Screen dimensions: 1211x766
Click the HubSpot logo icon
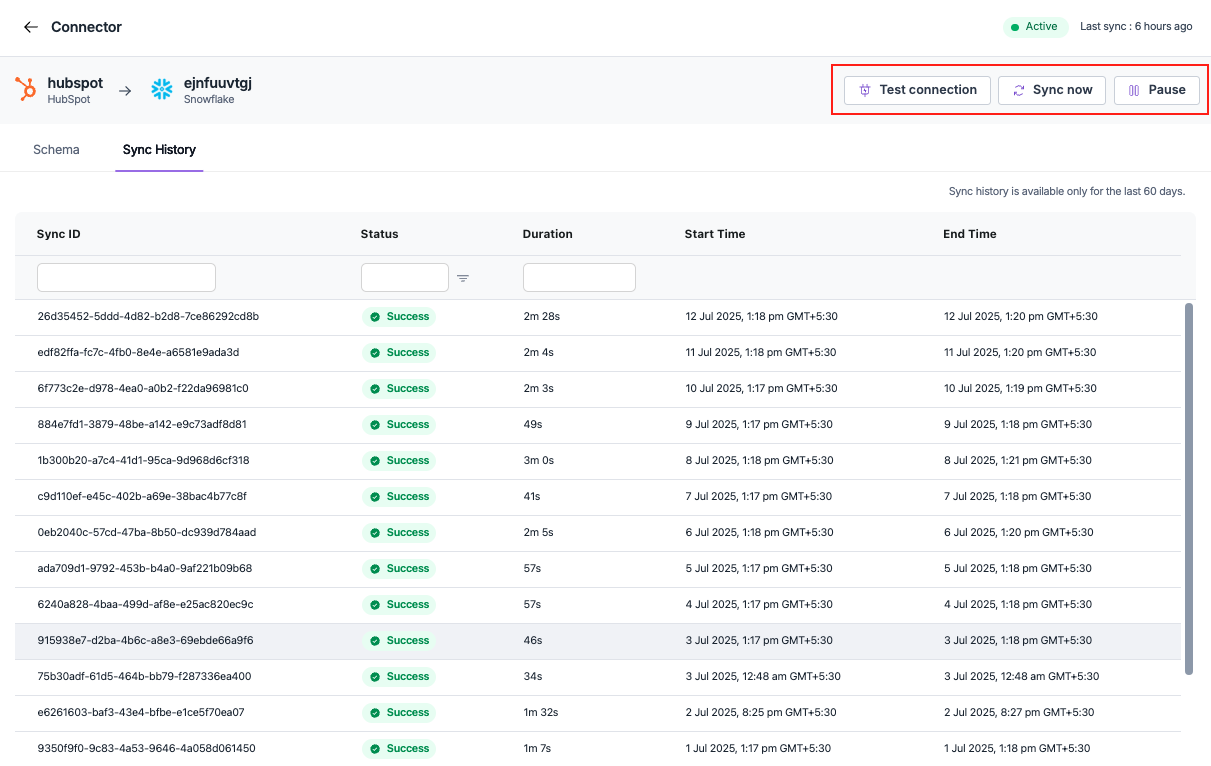click(x=26, y=90)
